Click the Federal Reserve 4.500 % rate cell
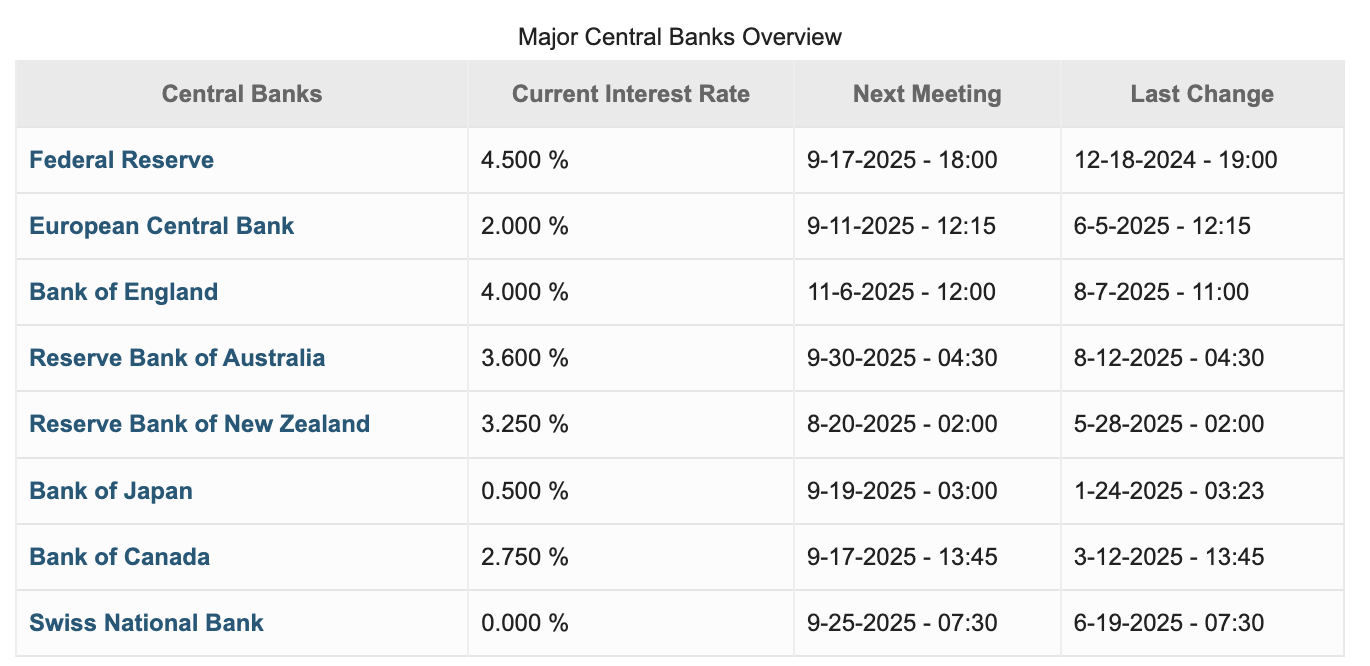This screenshot has height=666, width=1370. [525, 160]
